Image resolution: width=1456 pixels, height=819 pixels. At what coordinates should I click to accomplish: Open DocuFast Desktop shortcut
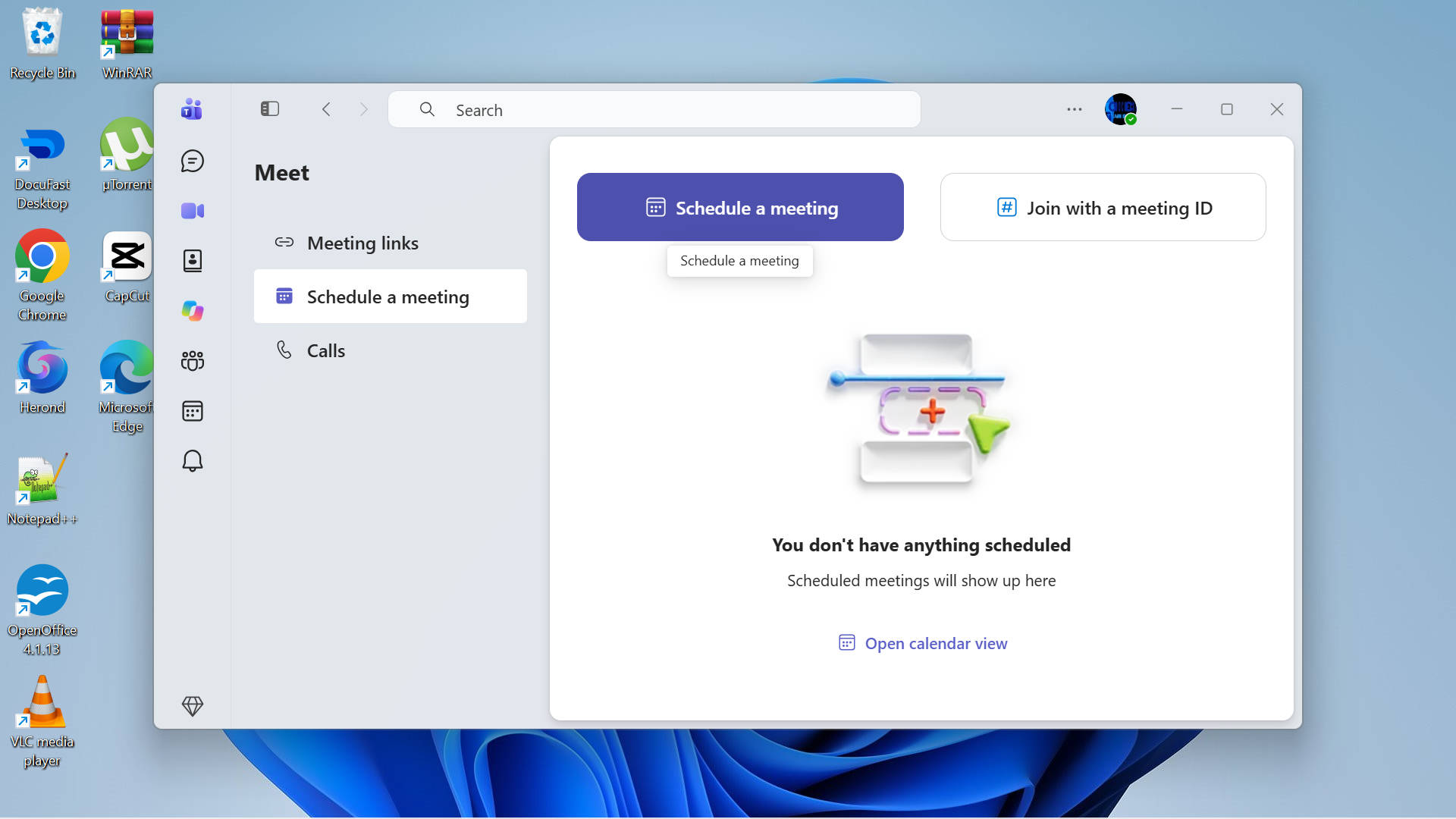pyautogui.click(x=42, y=169)
